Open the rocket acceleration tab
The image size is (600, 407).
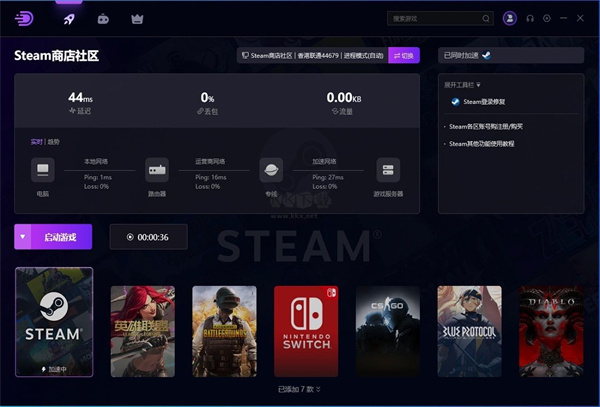pyautogui.click(x=69, y=18)
